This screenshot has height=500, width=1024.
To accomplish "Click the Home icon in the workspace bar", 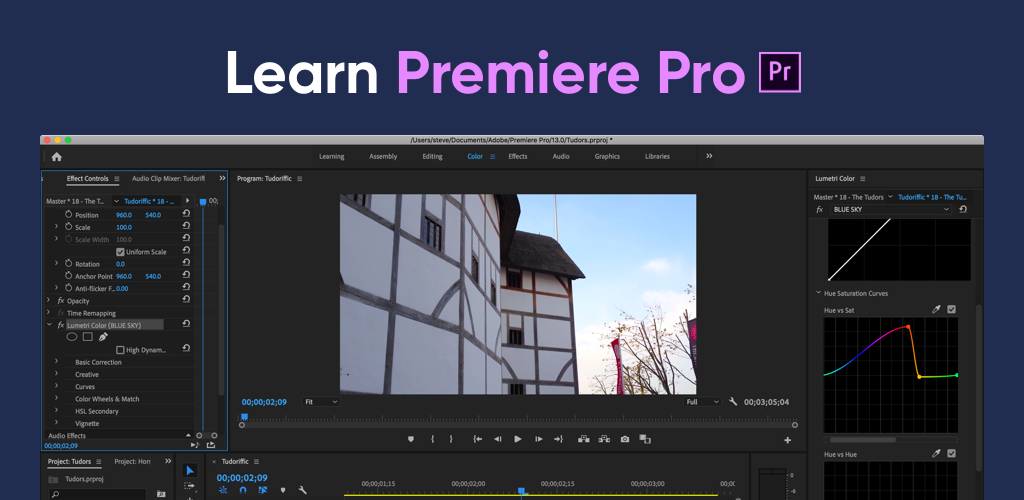I will point(56,157).
